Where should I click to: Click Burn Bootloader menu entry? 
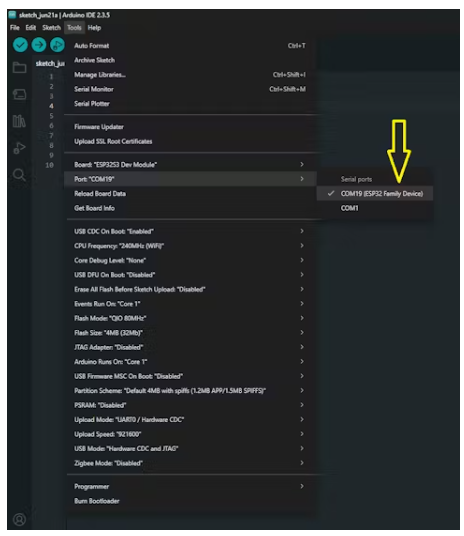click(190, 501)
